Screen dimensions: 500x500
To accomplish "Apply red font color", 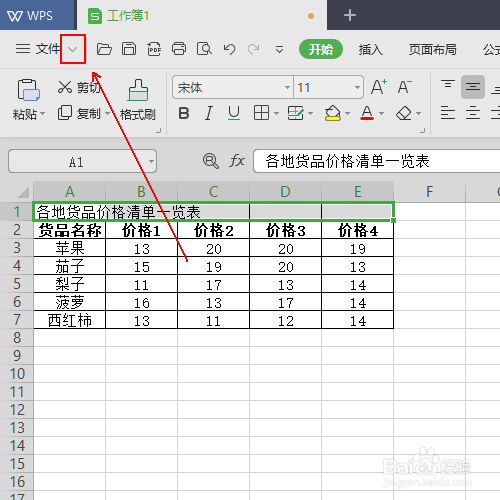I will coord(367,113).
